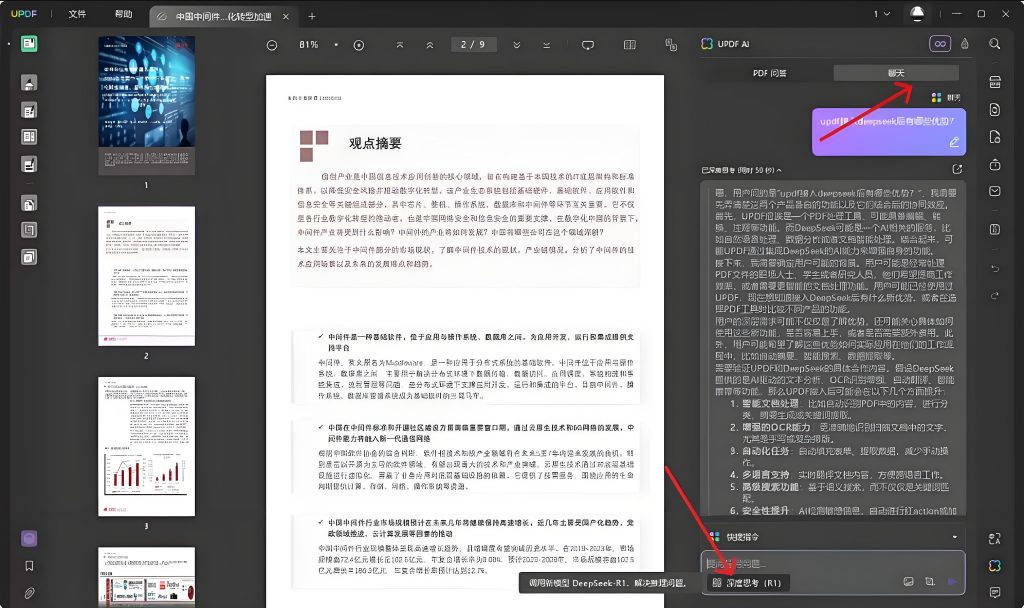Open the 81% zoom level dropdown

(336, 45)
